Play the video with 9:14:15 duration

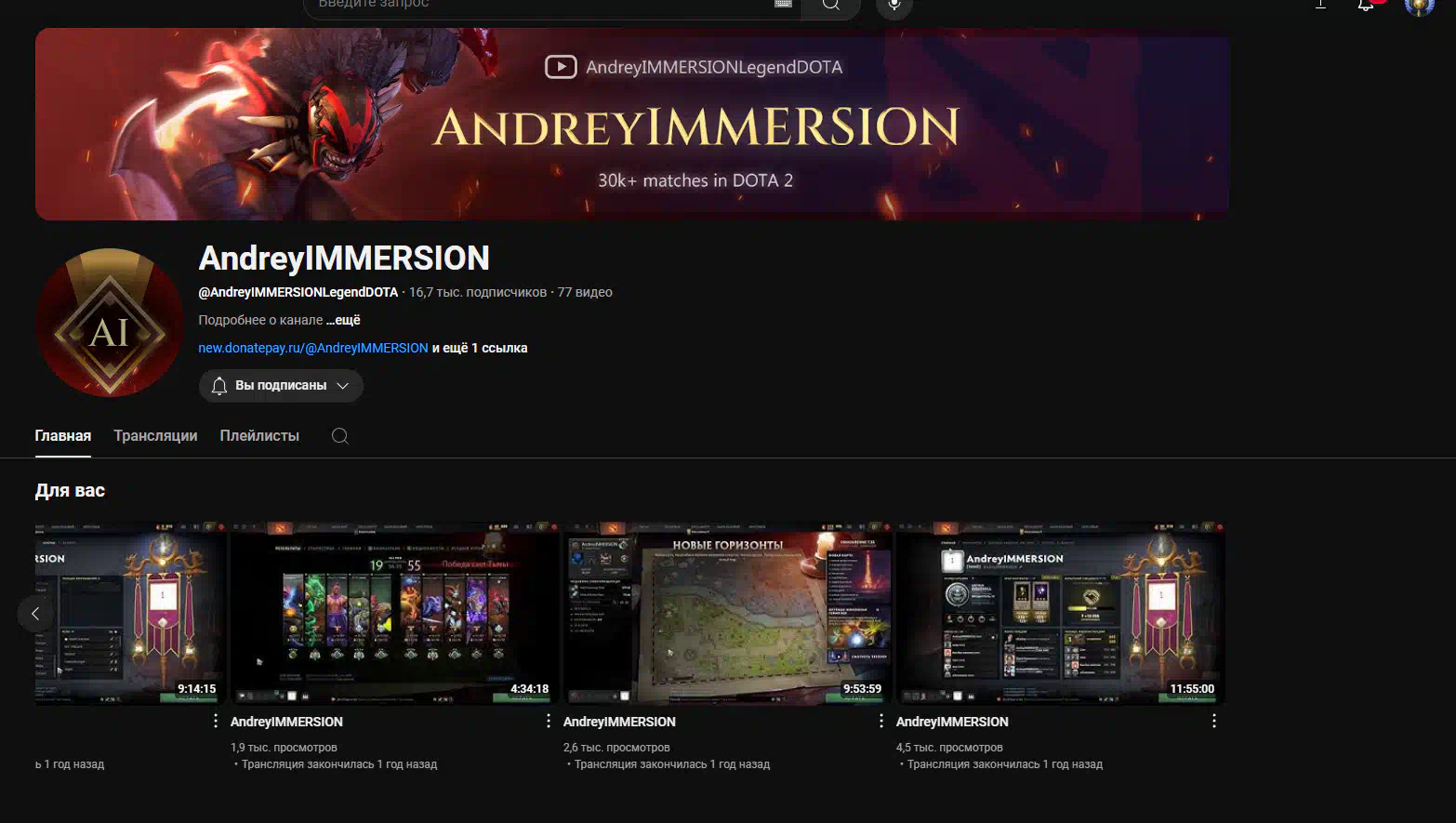point(131,614)
